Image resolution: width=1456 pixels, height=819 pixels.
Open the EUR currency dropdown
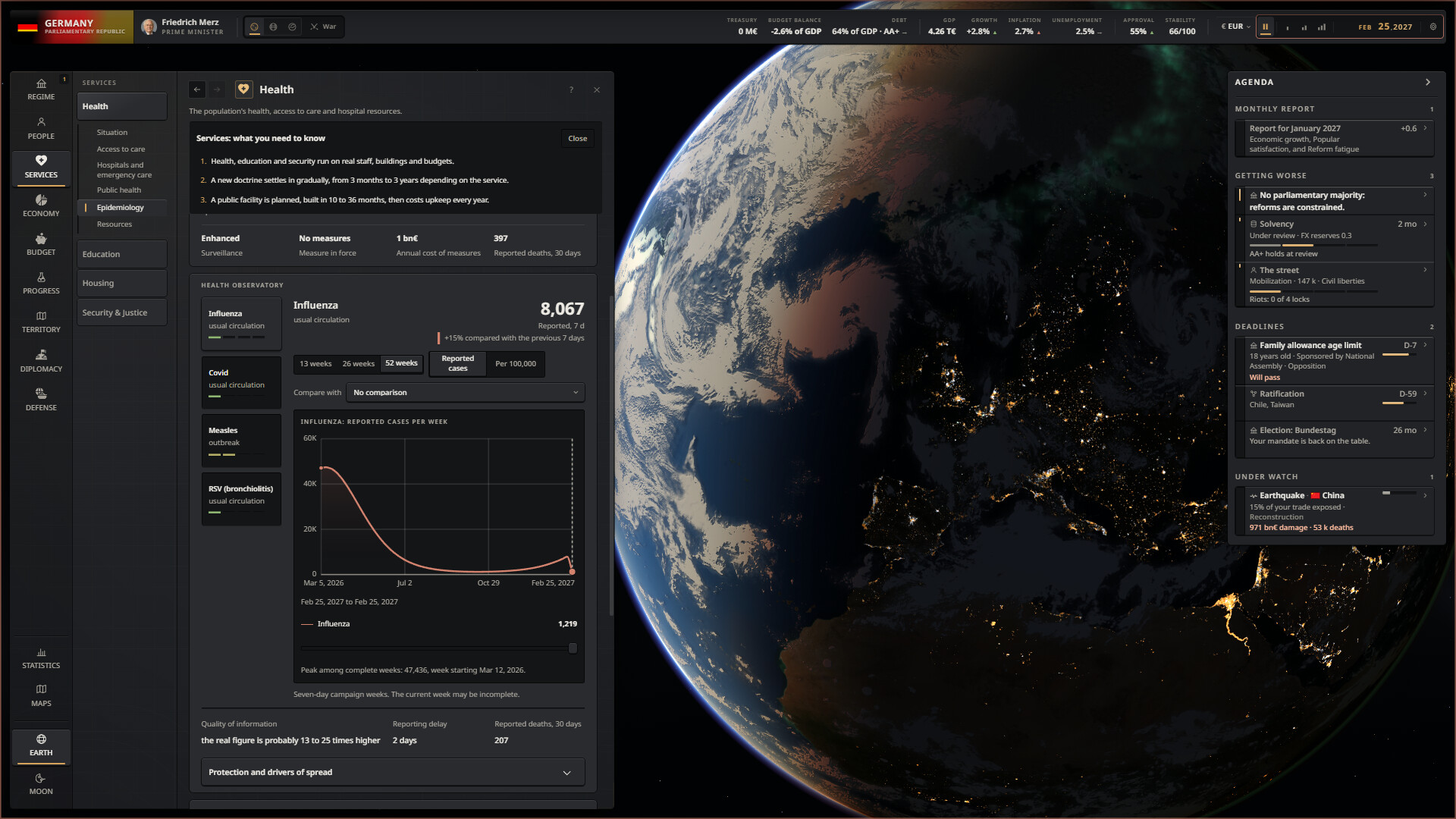(x=1235, y=27)
